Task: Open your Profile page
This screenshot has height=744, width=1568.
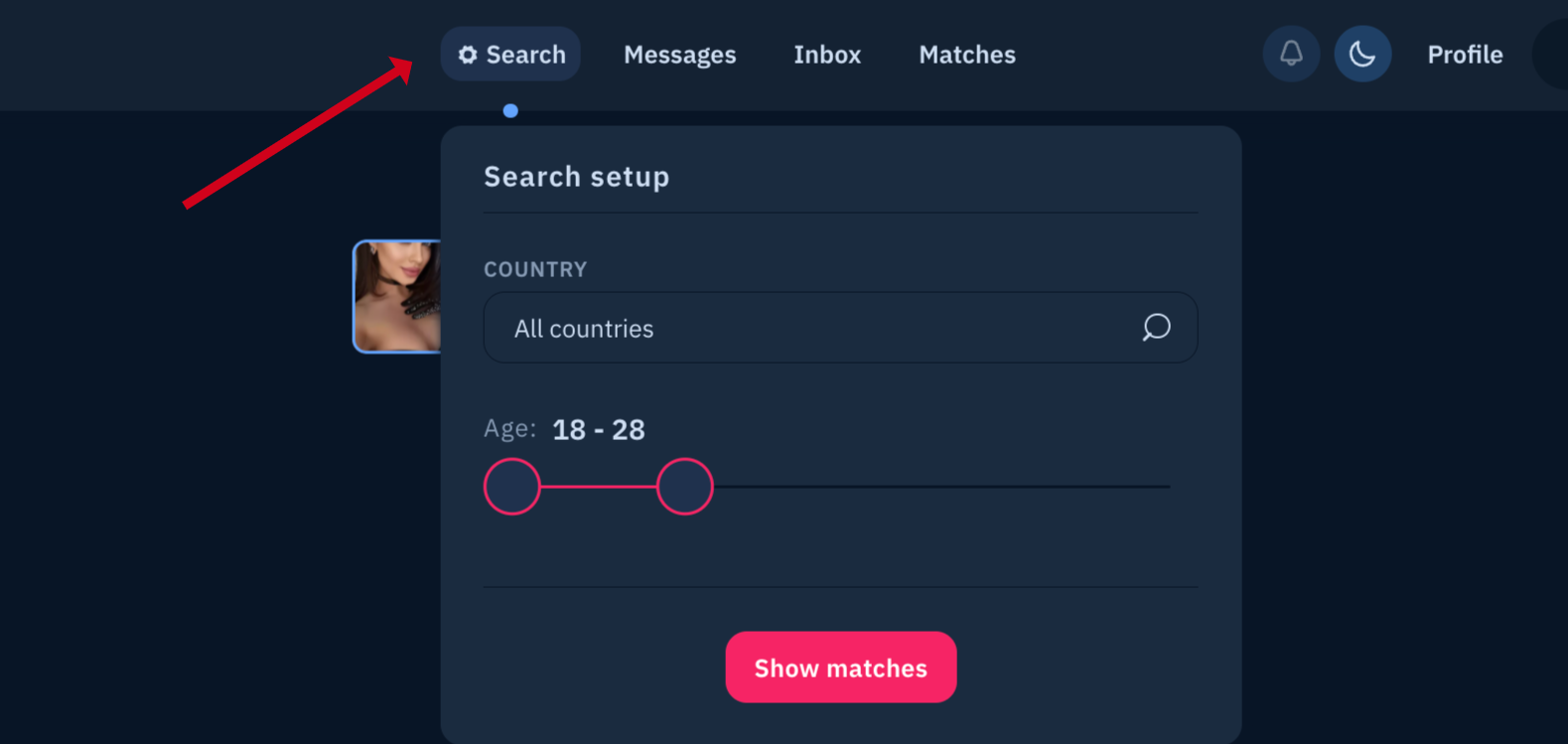Action: click(x=1465, y=55)
